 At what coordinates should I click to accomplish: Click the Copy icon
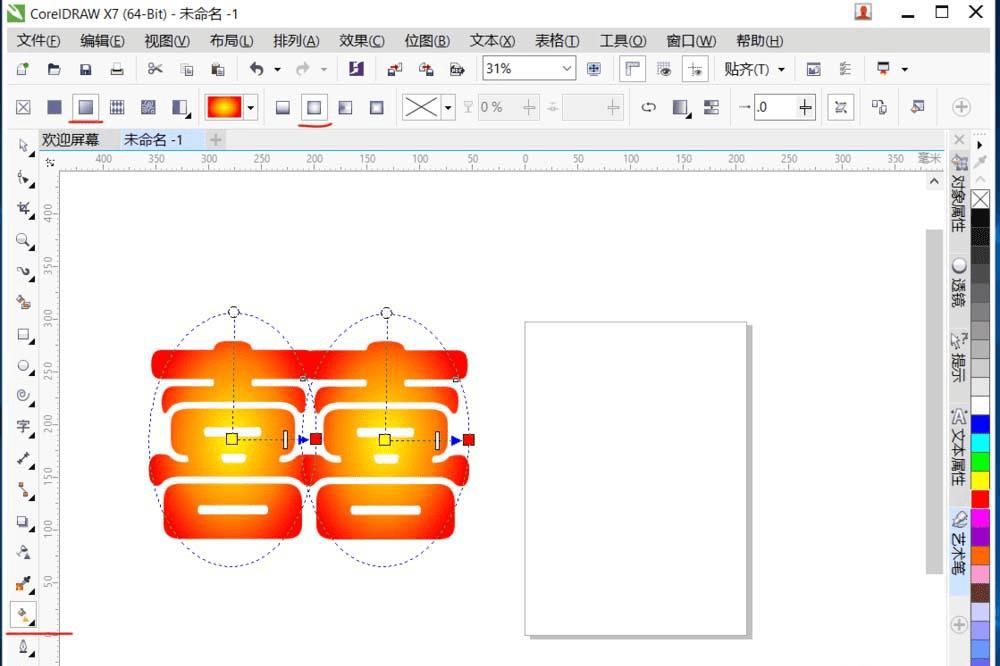tap(187, 69)
